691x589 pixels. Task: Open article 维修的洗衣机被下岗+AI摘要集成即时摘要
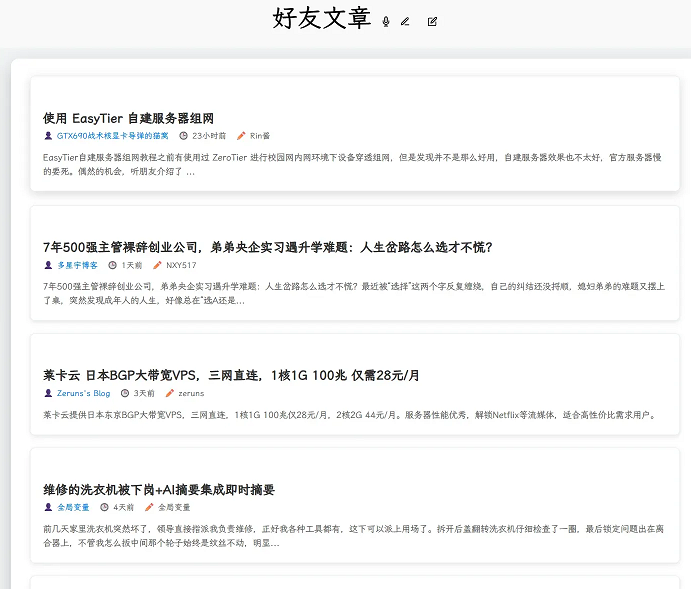[x=158, y=489]
